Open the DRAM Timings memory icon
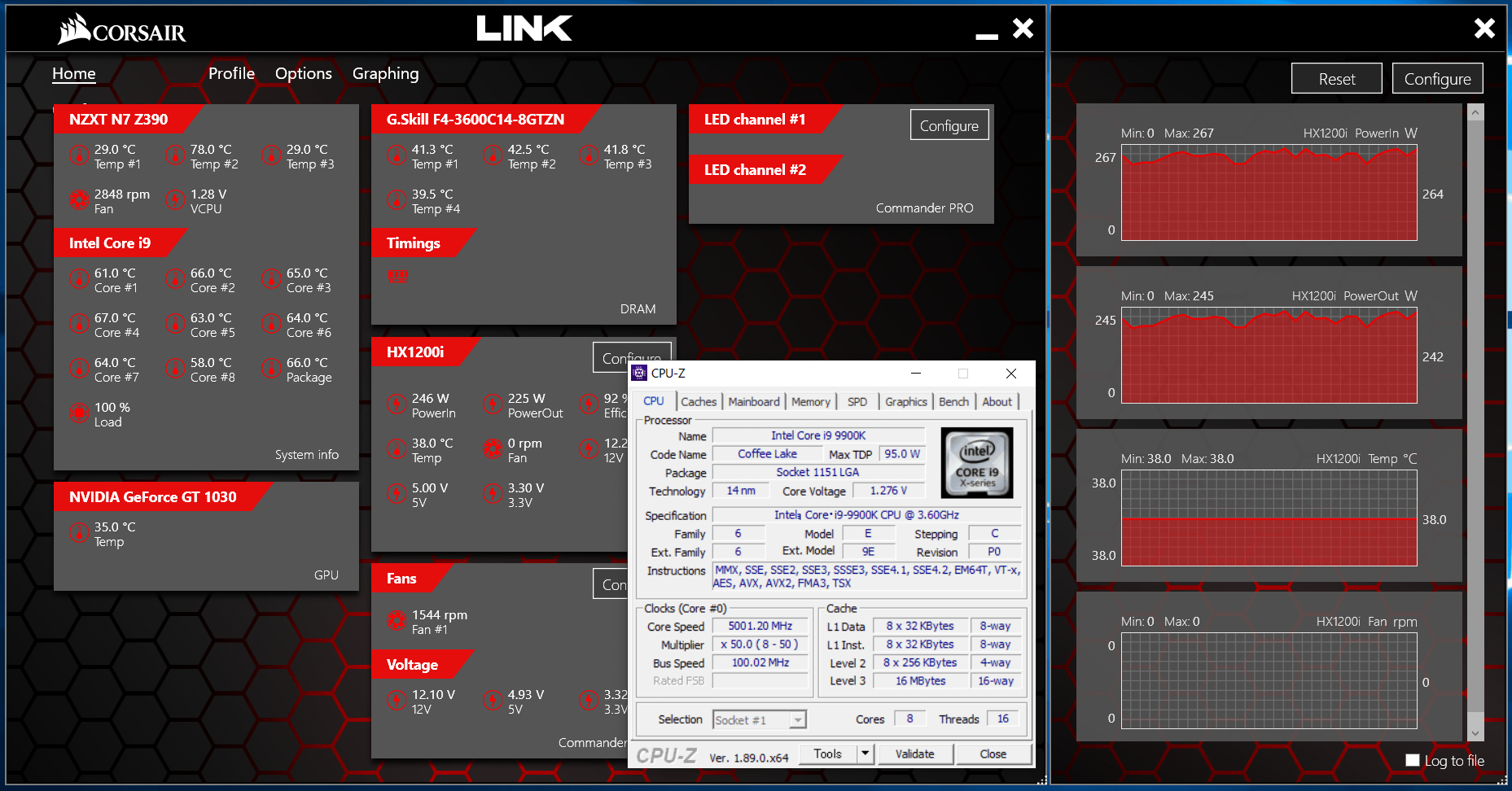Screen dimensions: 1512x791 399,277
